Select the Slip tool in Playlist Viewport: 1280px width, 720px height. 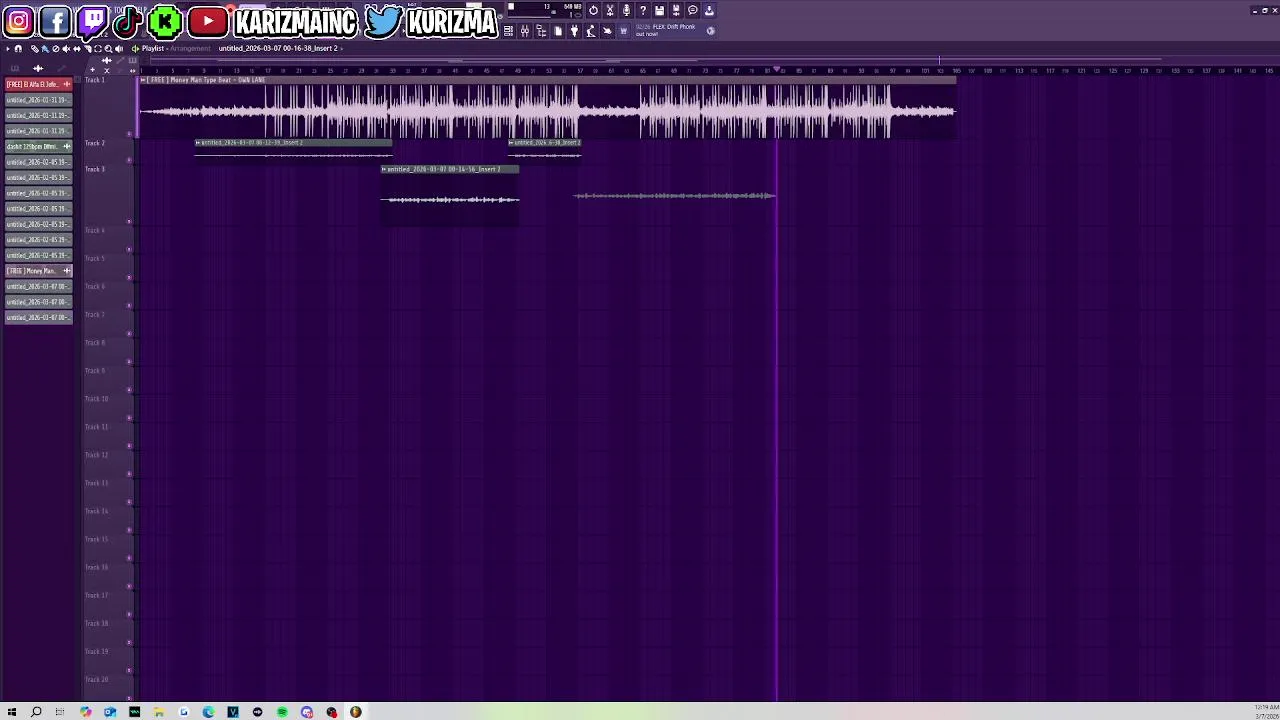77,48
